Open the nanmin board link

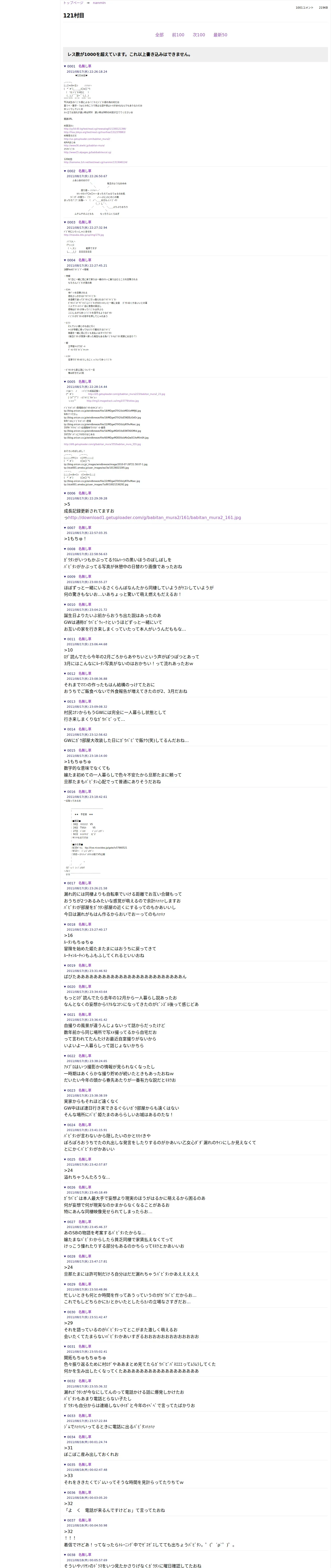click(99, 3)
